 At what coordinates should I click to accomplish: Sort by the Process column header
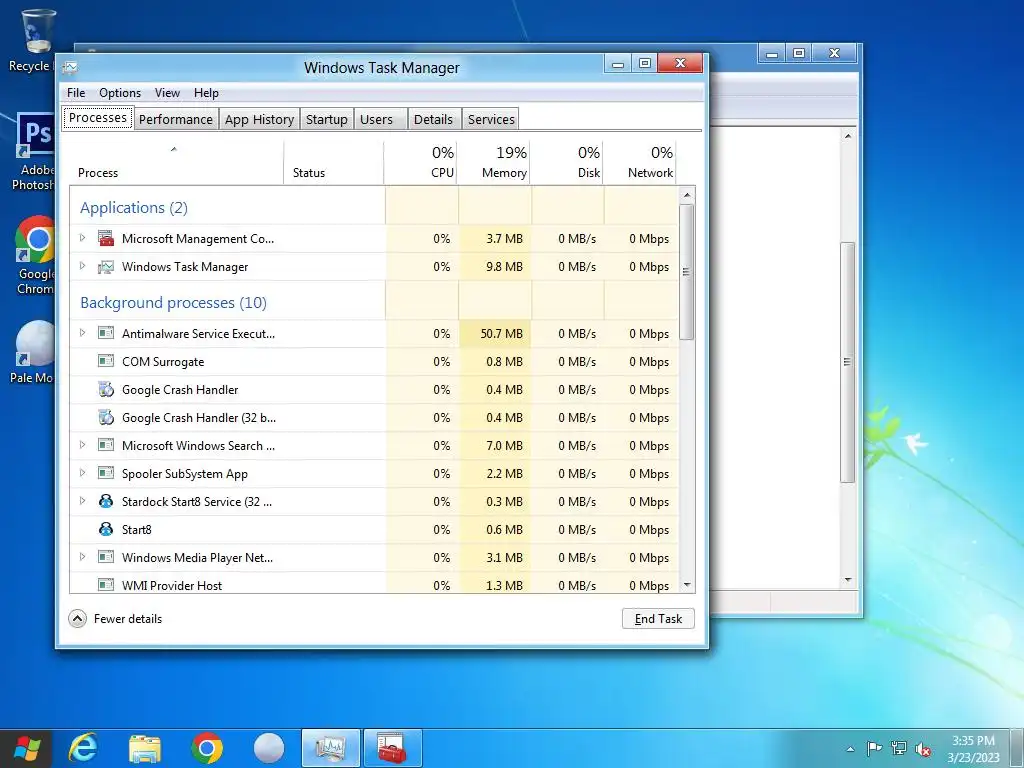pyautogui.click(x=176, y=162)
